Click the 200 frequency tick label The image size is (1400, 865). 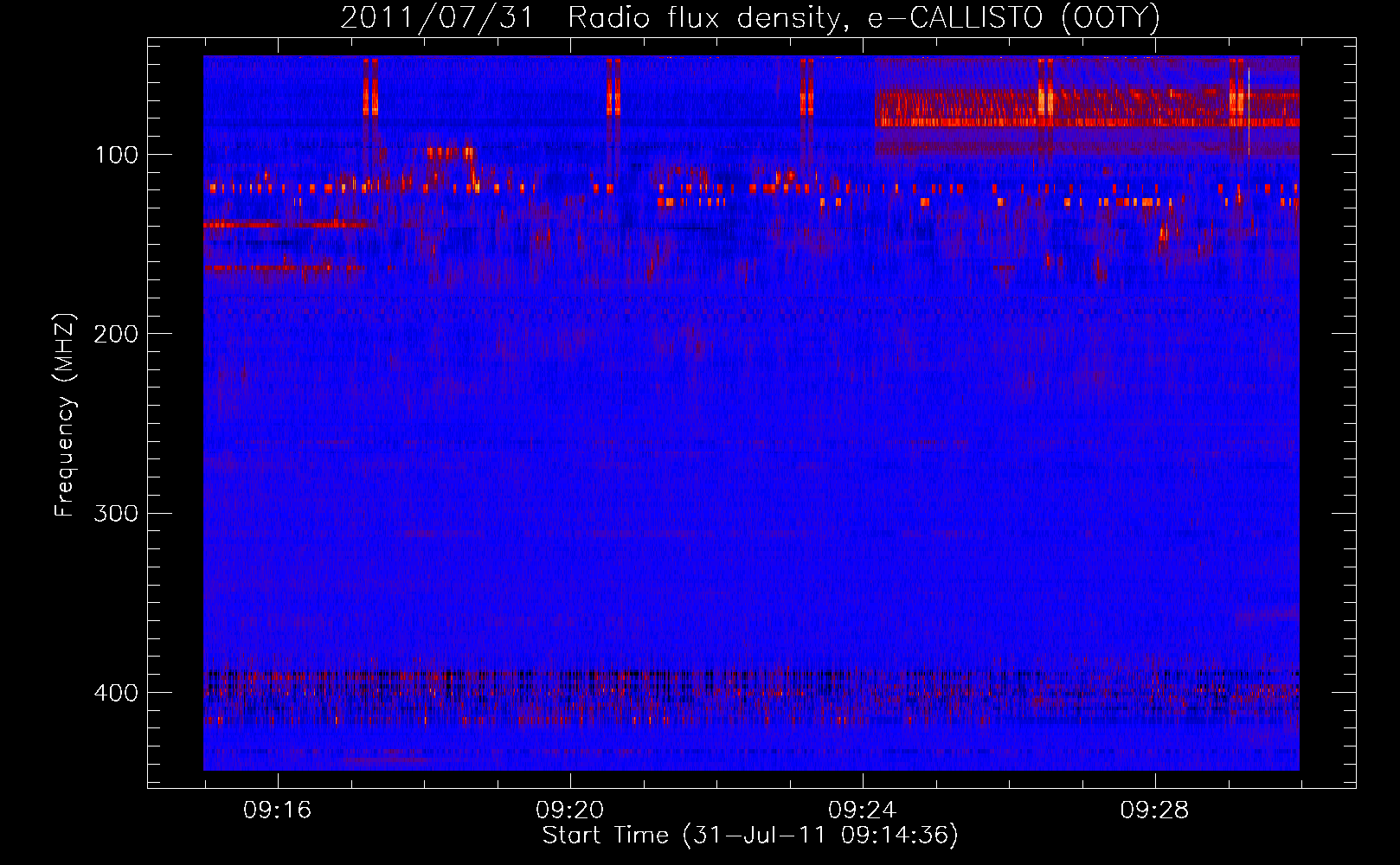117,334
